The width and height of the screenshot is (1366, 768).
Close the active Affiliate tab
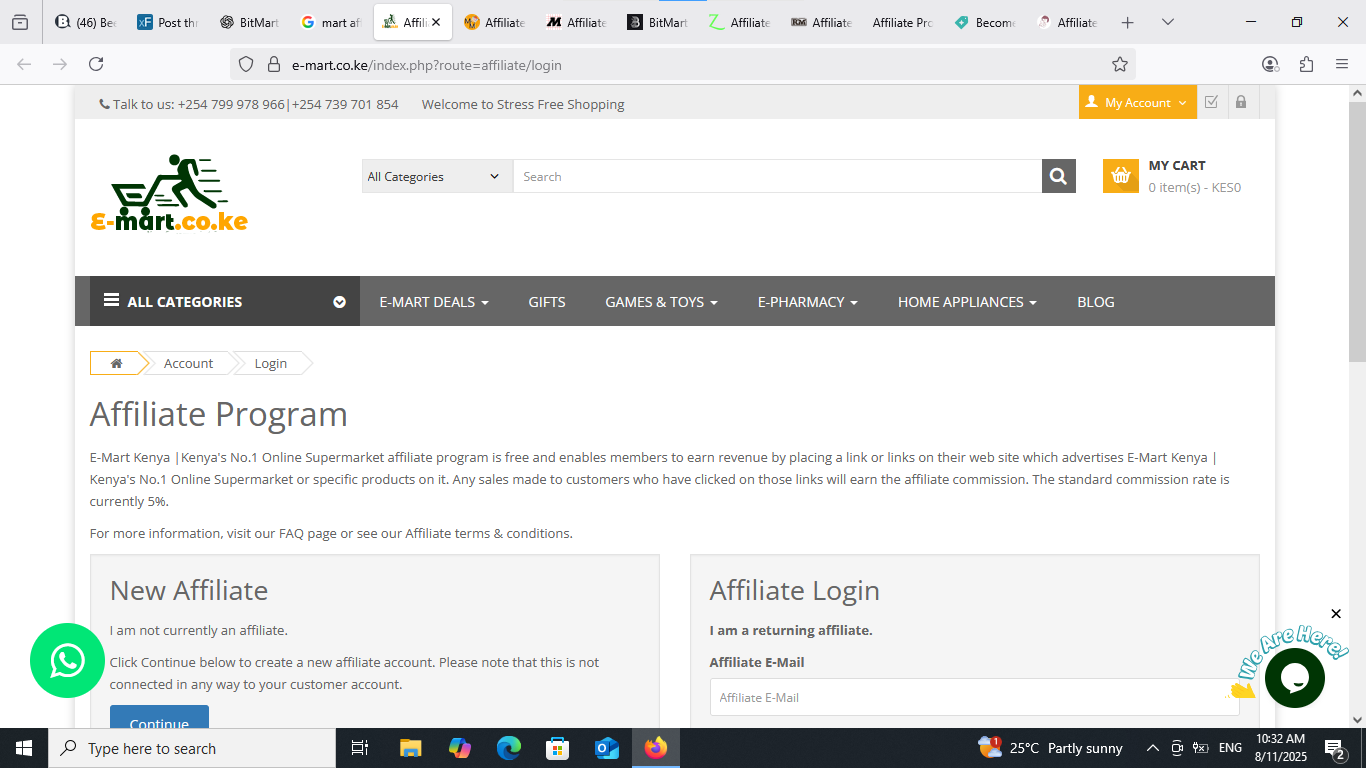(x=436, y=22)
